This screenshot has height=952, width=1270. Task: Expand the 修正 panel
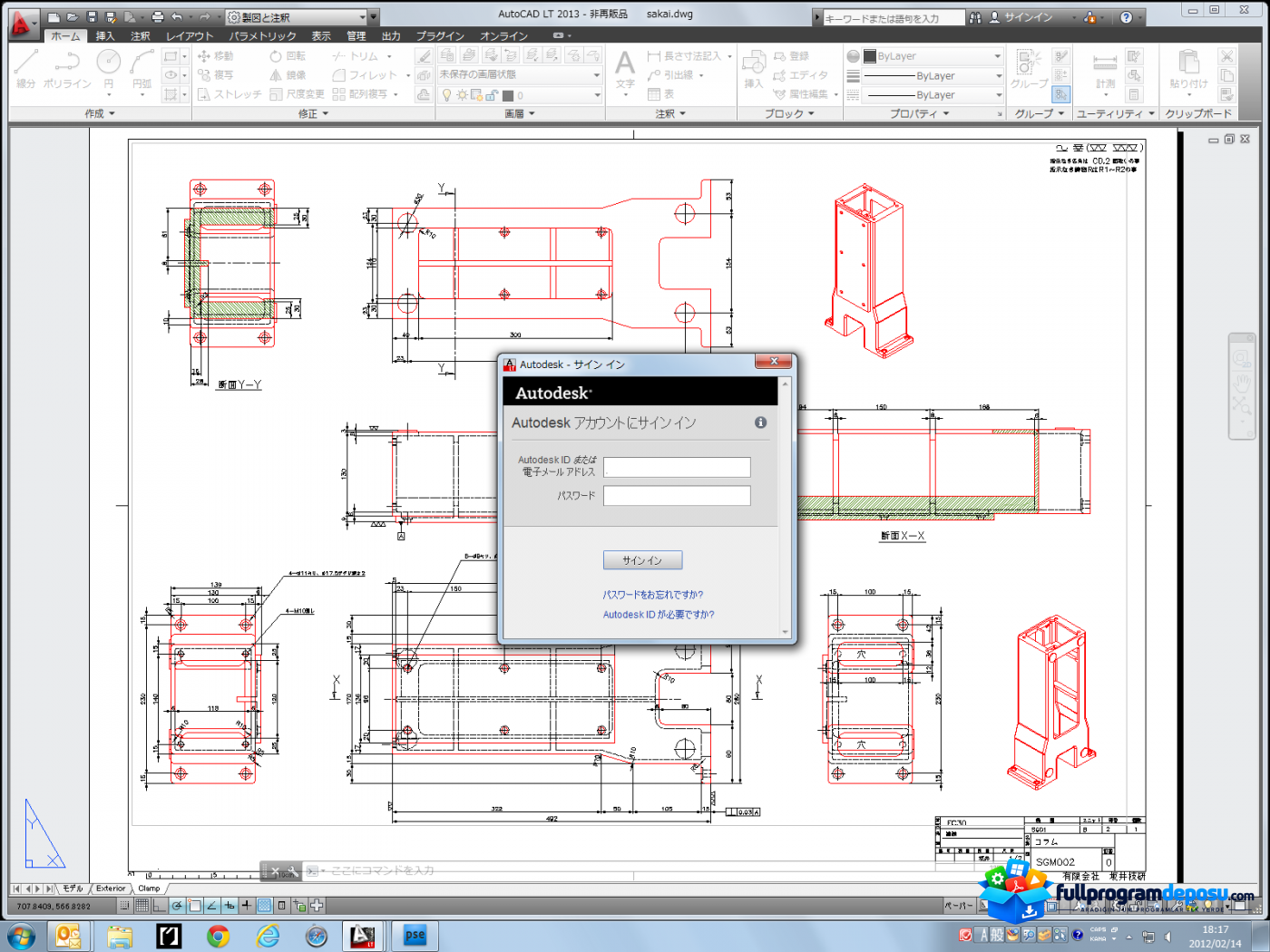313,114
